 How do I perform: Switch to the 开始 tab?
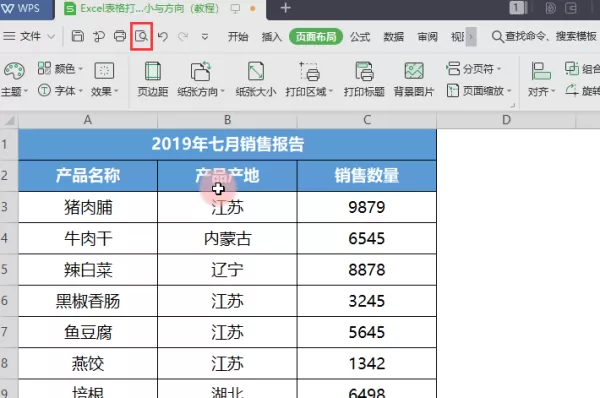pos(238,37)
